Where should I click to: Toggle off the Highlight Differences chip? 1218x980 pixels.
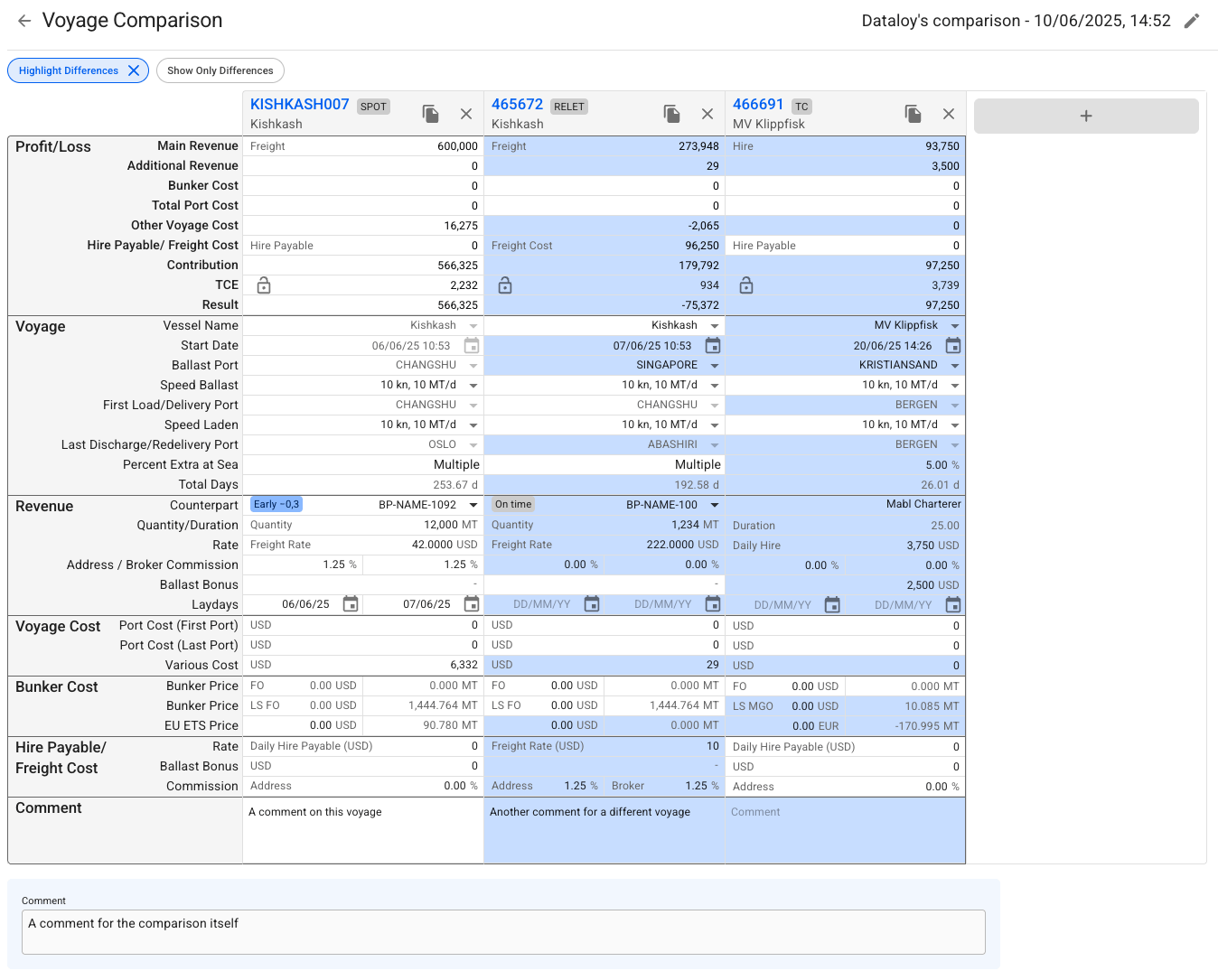click(x=69, y=70)
